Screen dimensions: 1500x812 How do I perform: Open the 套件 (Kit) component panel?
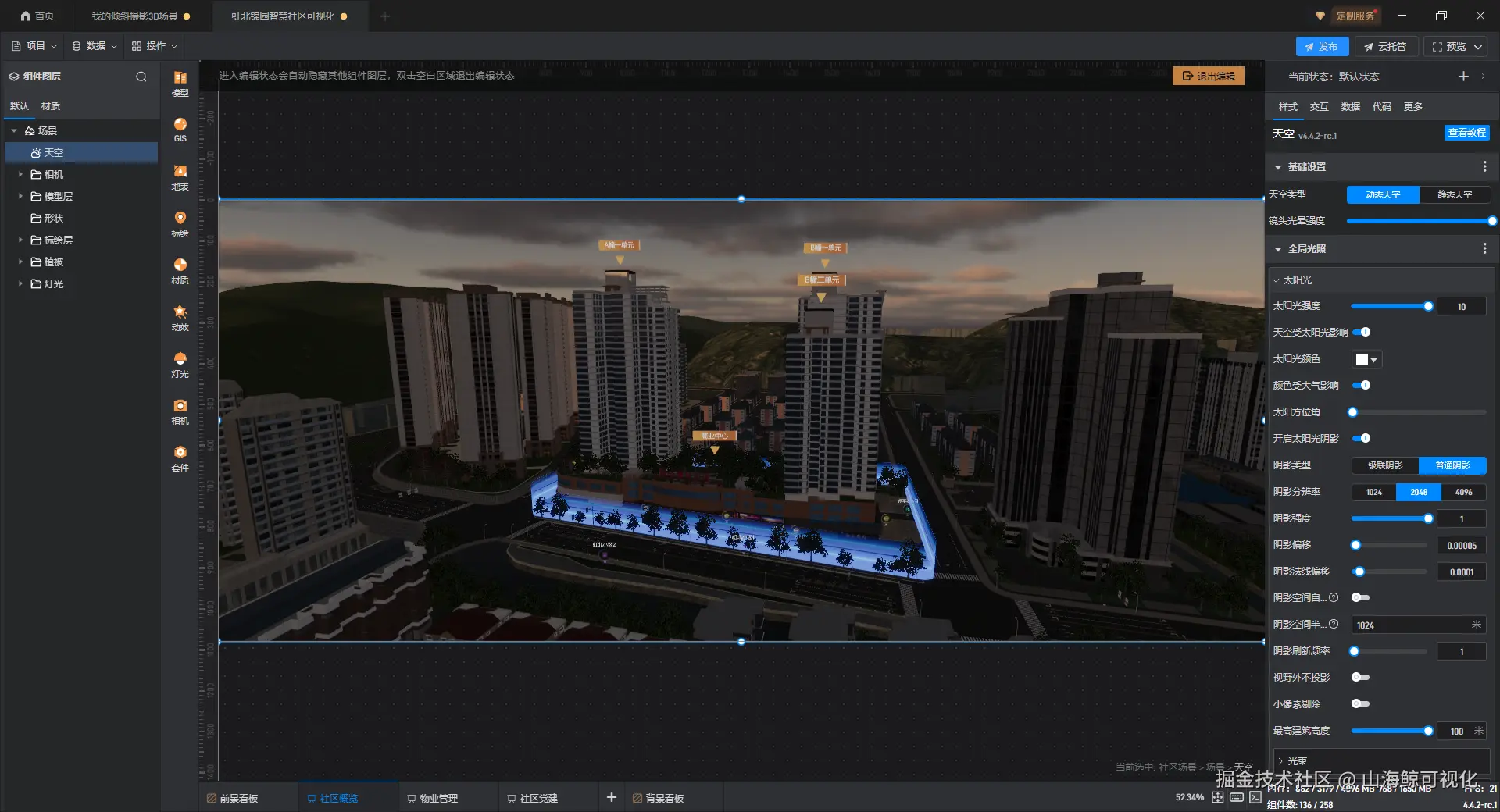pyautogui.click(x=180, y=458)
